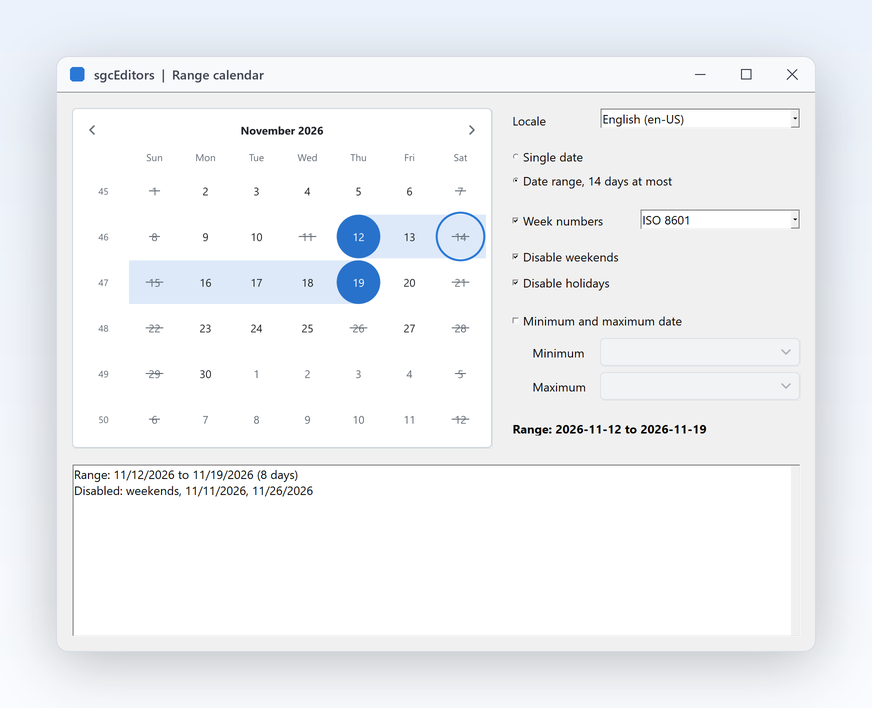This screenshot has height=708, width=872.
Task: Go to next month arrow
Action: tap(472, 130)
